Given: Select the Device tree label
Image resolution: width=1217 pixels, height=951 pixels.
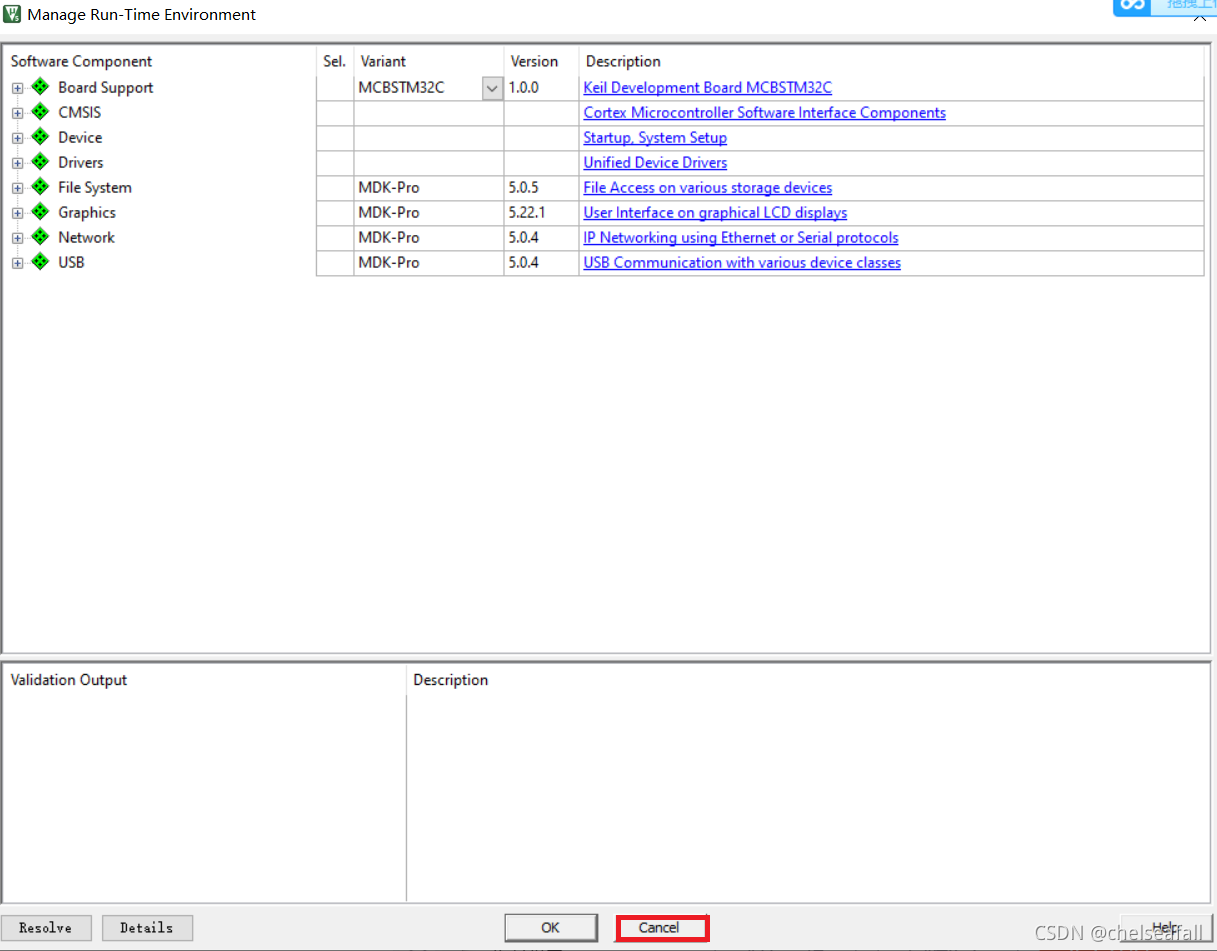Looking at the screenshot, I should (80, 138).
